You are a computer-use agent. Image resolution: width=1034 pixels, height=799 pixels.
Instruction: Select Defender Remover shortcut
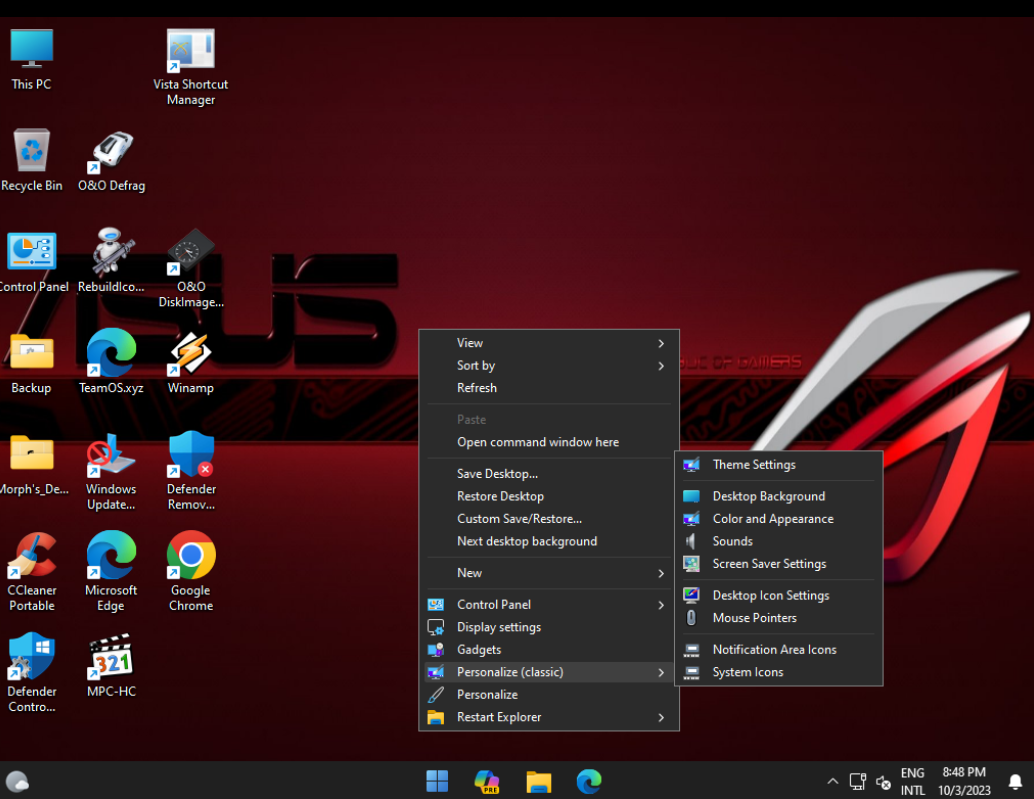point(191,471)
